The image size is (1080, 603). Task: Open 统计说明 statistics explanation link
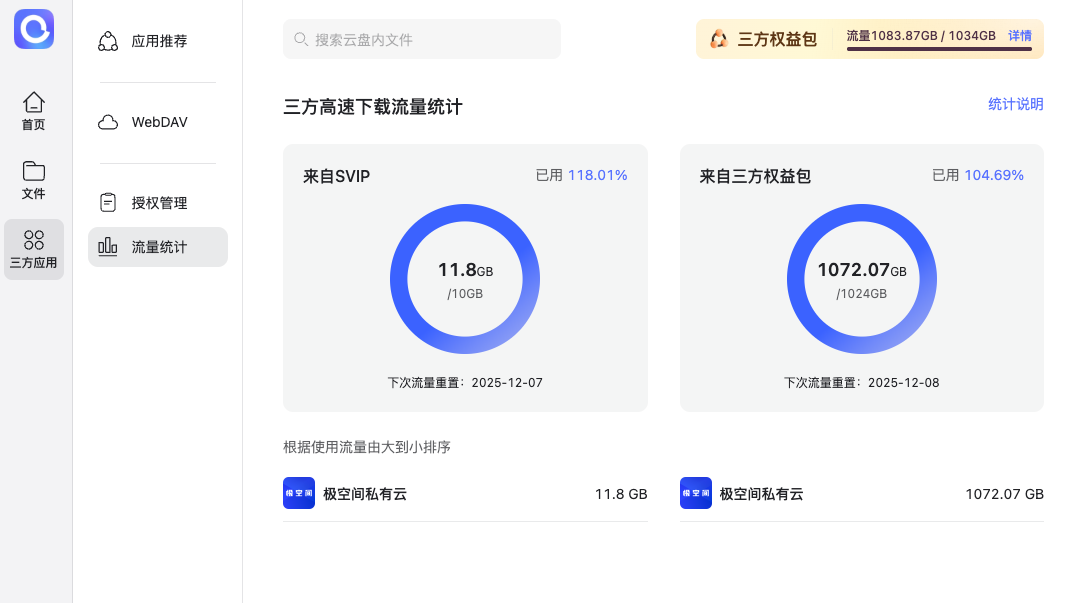(x=1015, y=104)
